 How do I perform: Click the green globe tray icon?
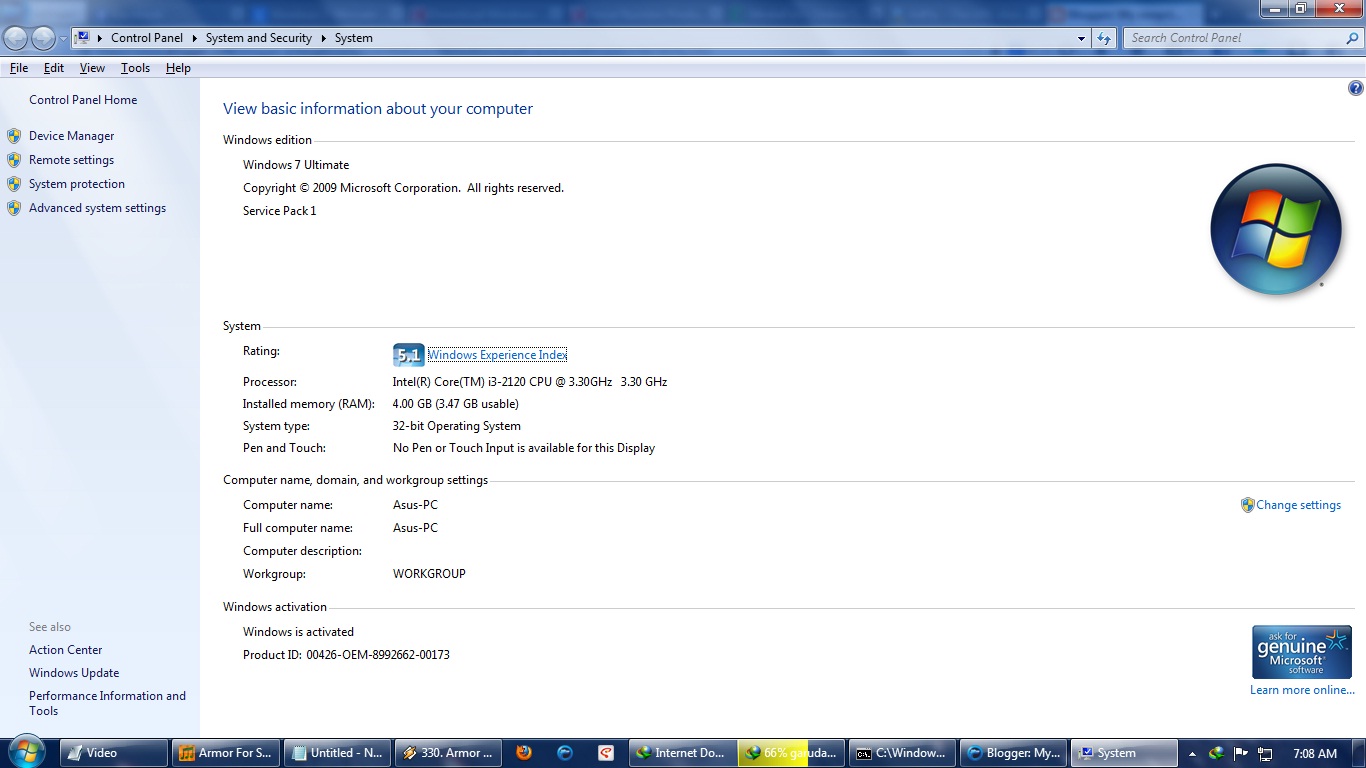1216,753
